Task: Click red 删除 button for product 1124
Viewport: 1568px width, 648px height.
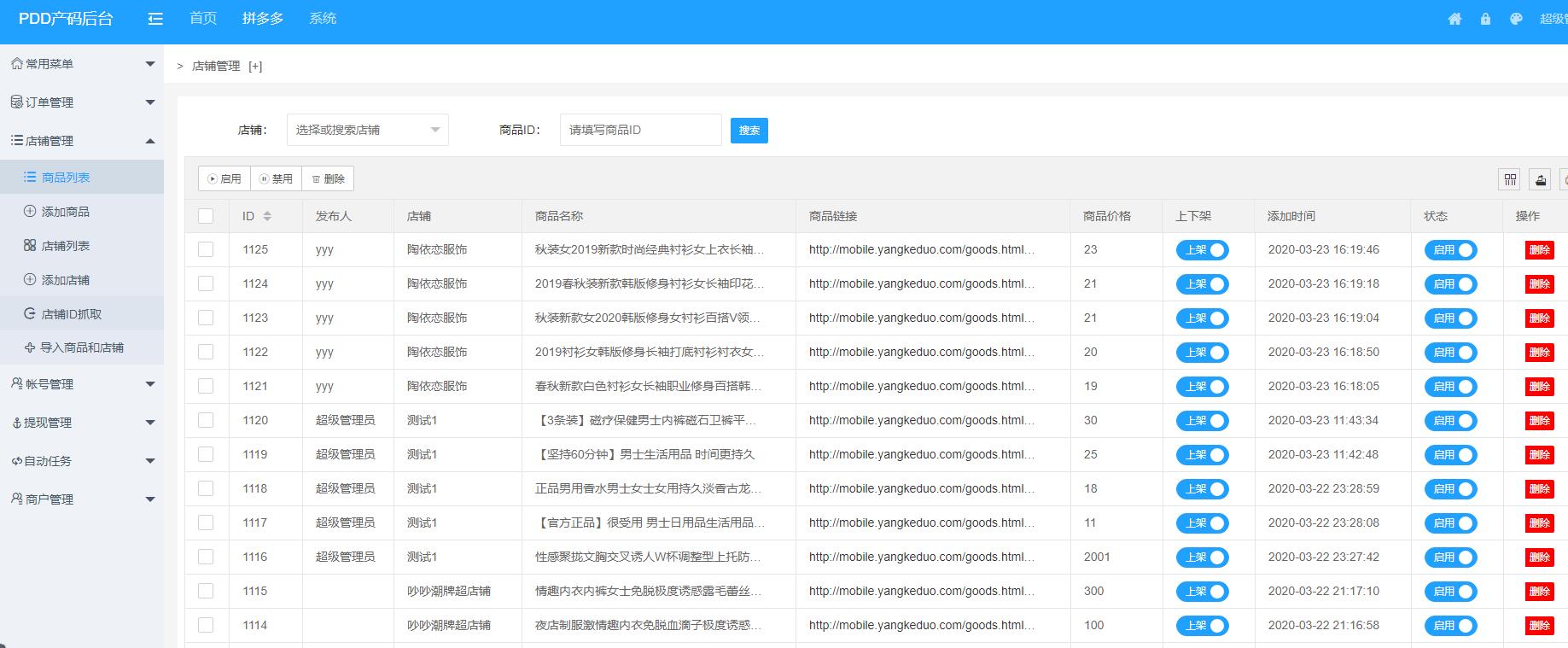Action: (x=1539, y=284)
